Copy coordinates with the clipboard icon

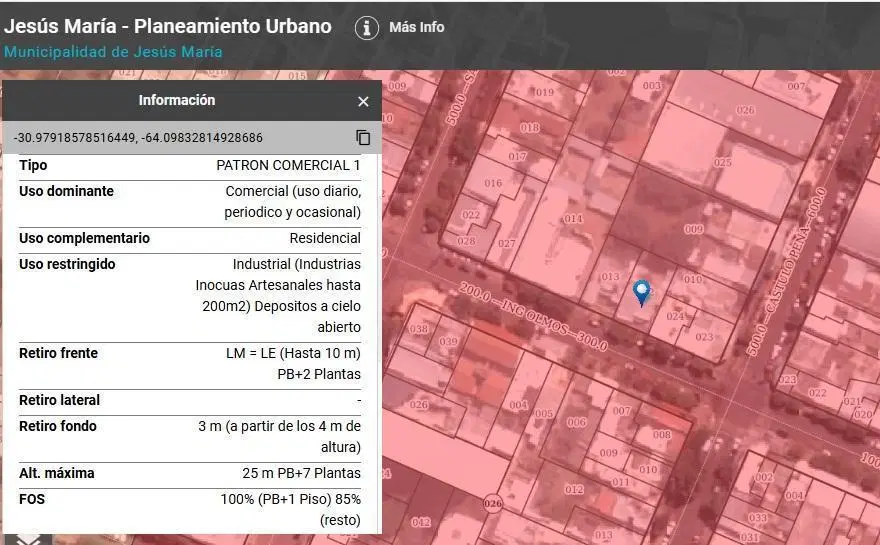click(x=363, y=138)
